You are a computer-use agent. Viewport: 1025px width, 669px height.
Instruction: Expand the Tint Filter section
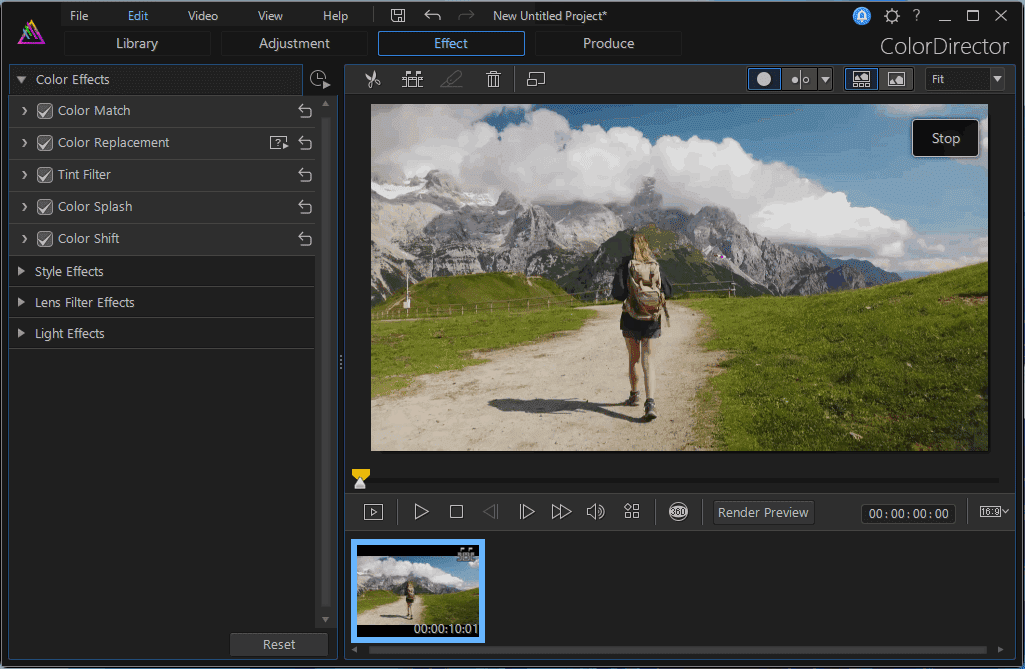[x=24, y=175]
